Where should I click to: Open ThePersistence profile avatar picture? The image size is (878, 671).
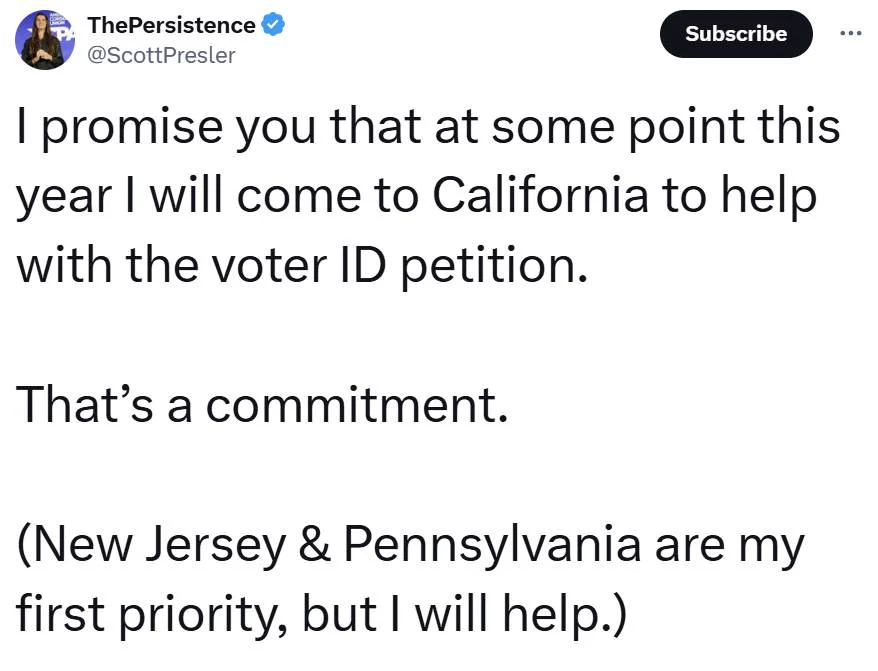point(45,40)
